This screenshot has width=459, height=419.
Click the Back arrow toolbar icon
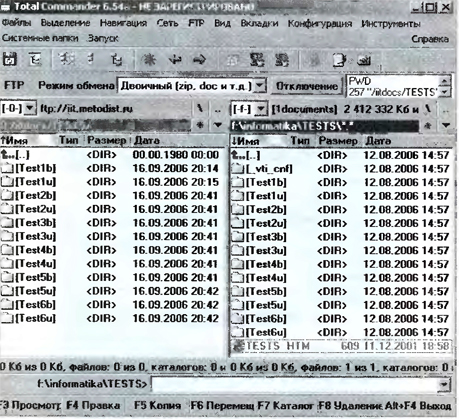[x=175, y=60]
